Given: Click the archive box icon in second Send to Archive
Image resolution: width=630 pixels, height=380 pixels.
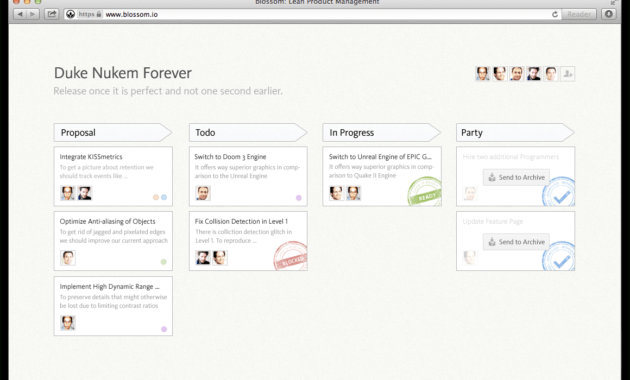Looking at the screenshot, I should coord(492,242).
